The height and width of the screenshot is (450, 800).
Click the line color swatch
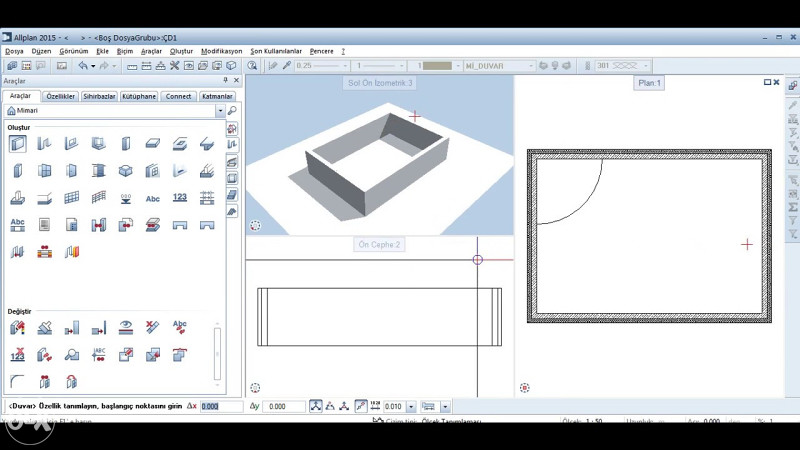[437, 66]
